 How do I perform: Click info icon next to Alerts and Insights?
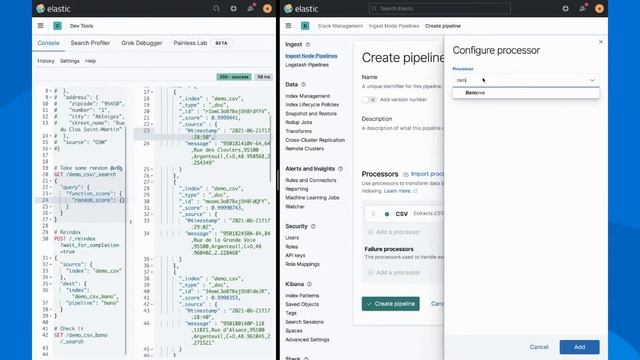tap(340, 169)
